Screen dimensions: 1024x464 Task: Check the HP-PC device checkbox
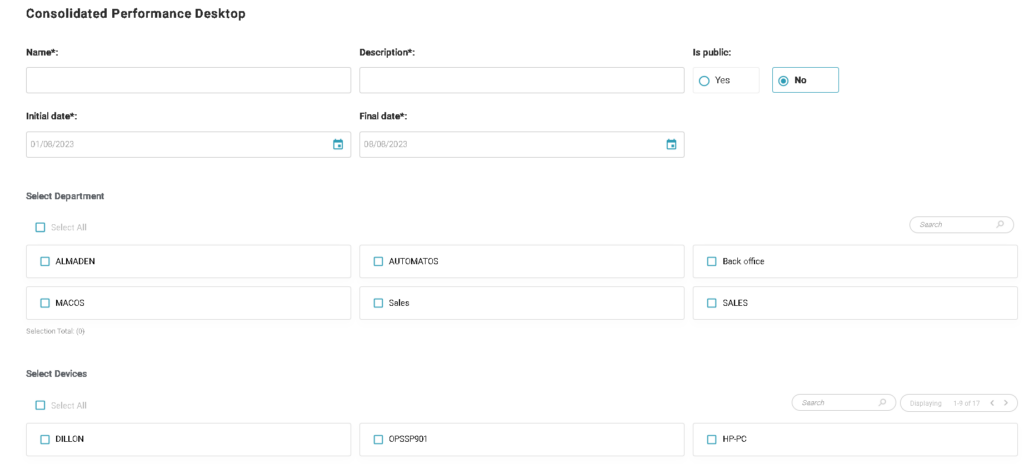click(712, 439)
